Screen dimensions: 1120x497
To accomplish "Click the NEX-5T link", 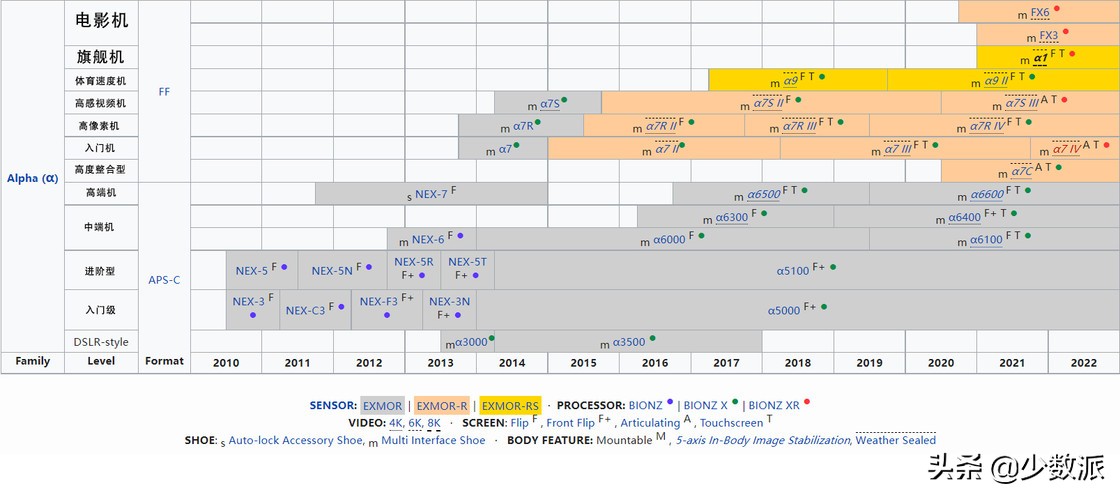I will 467,262.
